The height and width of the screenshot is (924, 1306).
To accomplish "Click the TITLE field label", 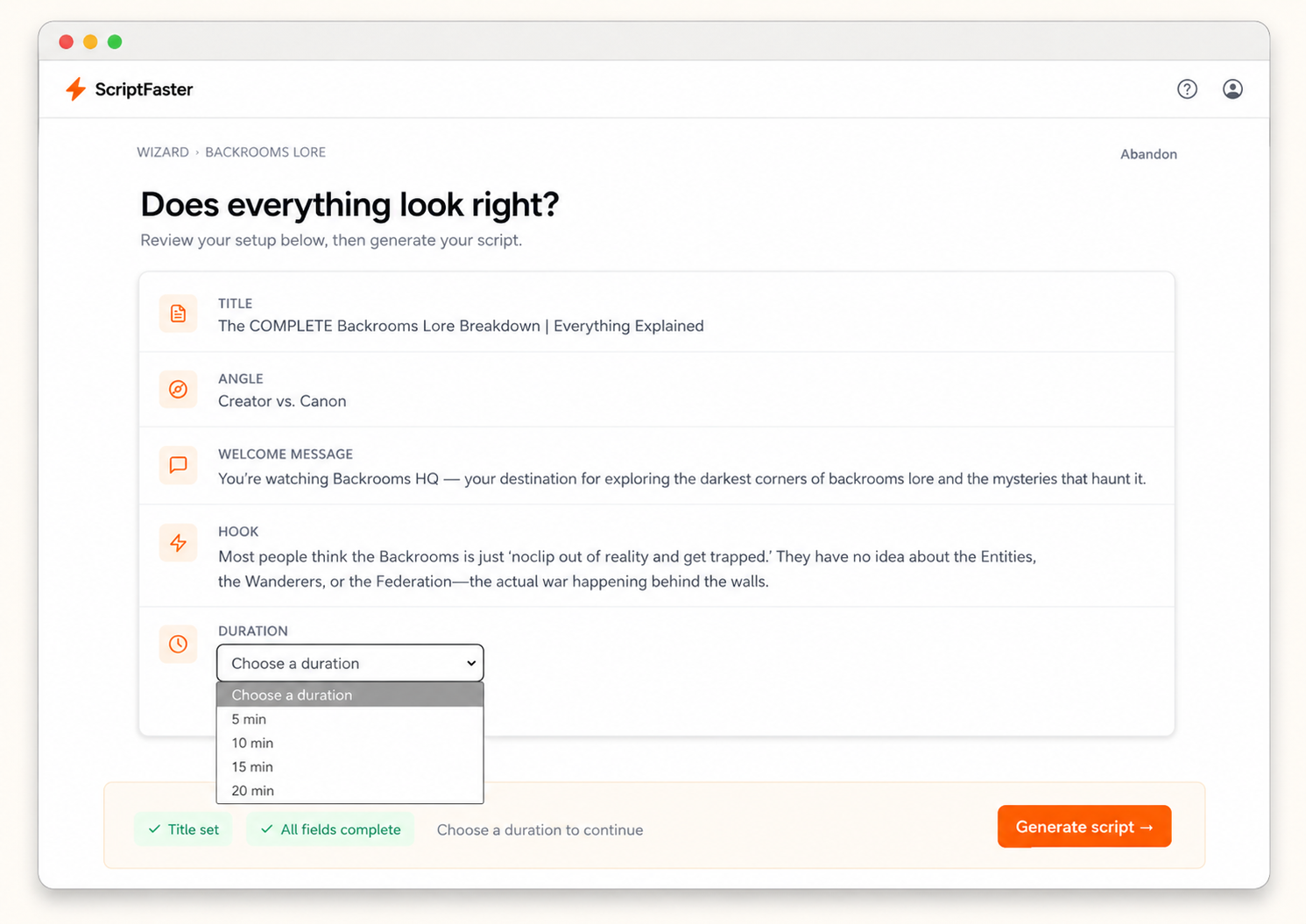I will click(x=236, y=303).
